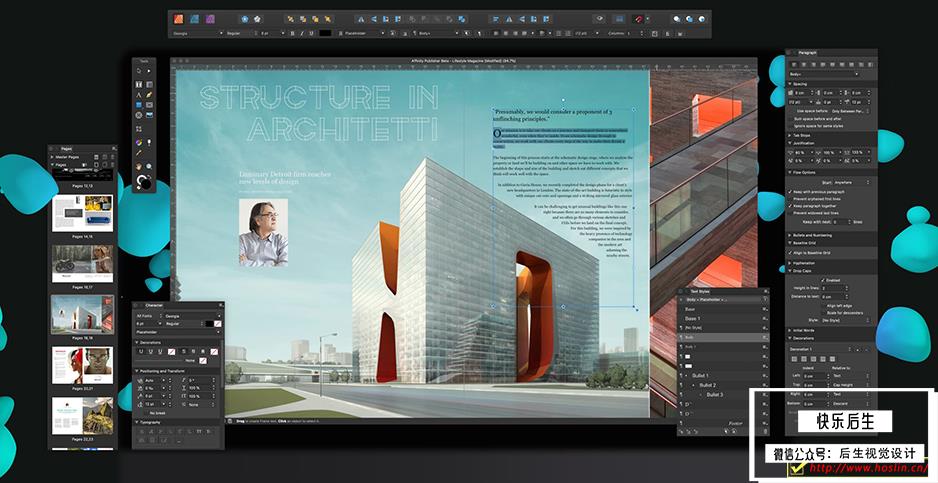Image resolution: width=938 pixels, height=483 pixels.
Task: Expand the Tab Stops section
Action: (790, 135)
